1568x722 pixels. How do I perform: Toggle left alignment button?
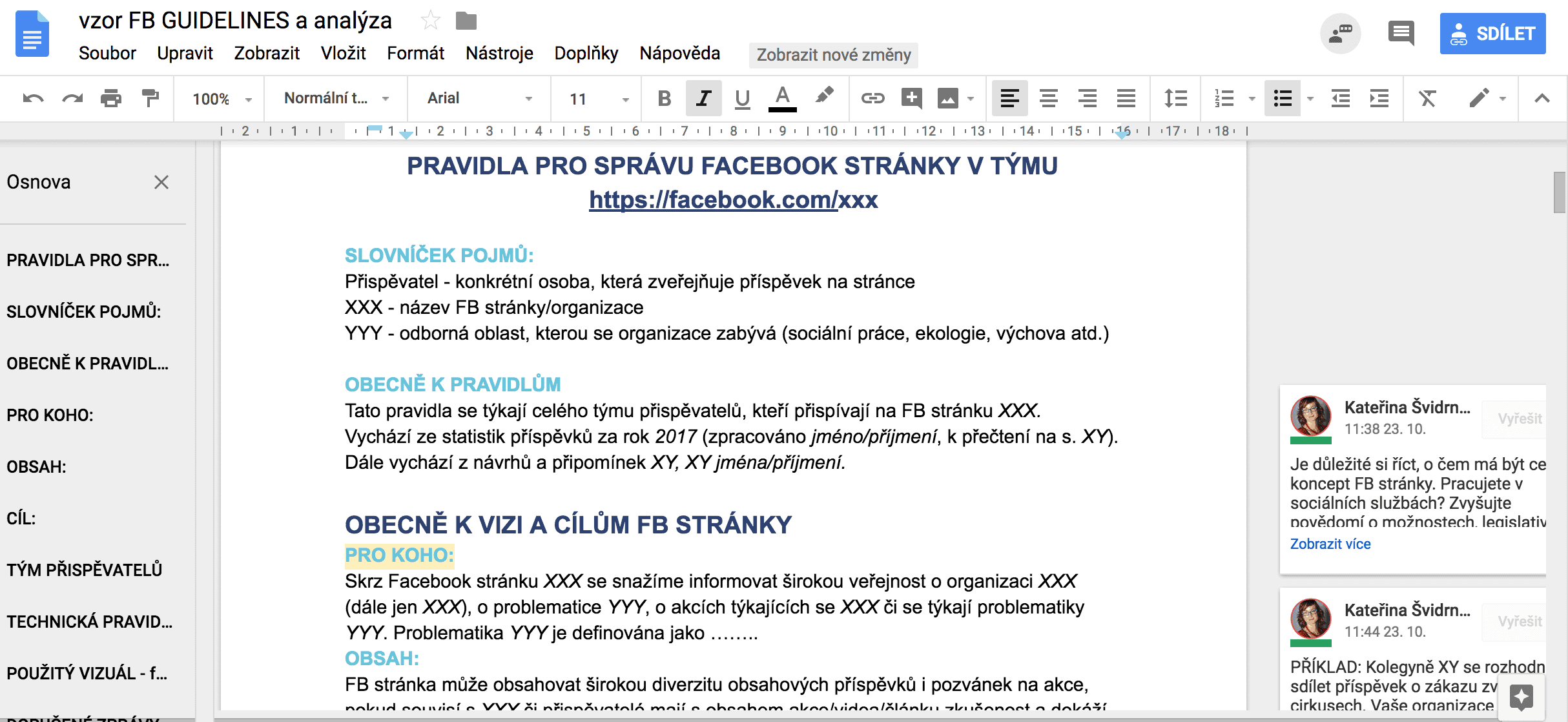coord(1009,98)
